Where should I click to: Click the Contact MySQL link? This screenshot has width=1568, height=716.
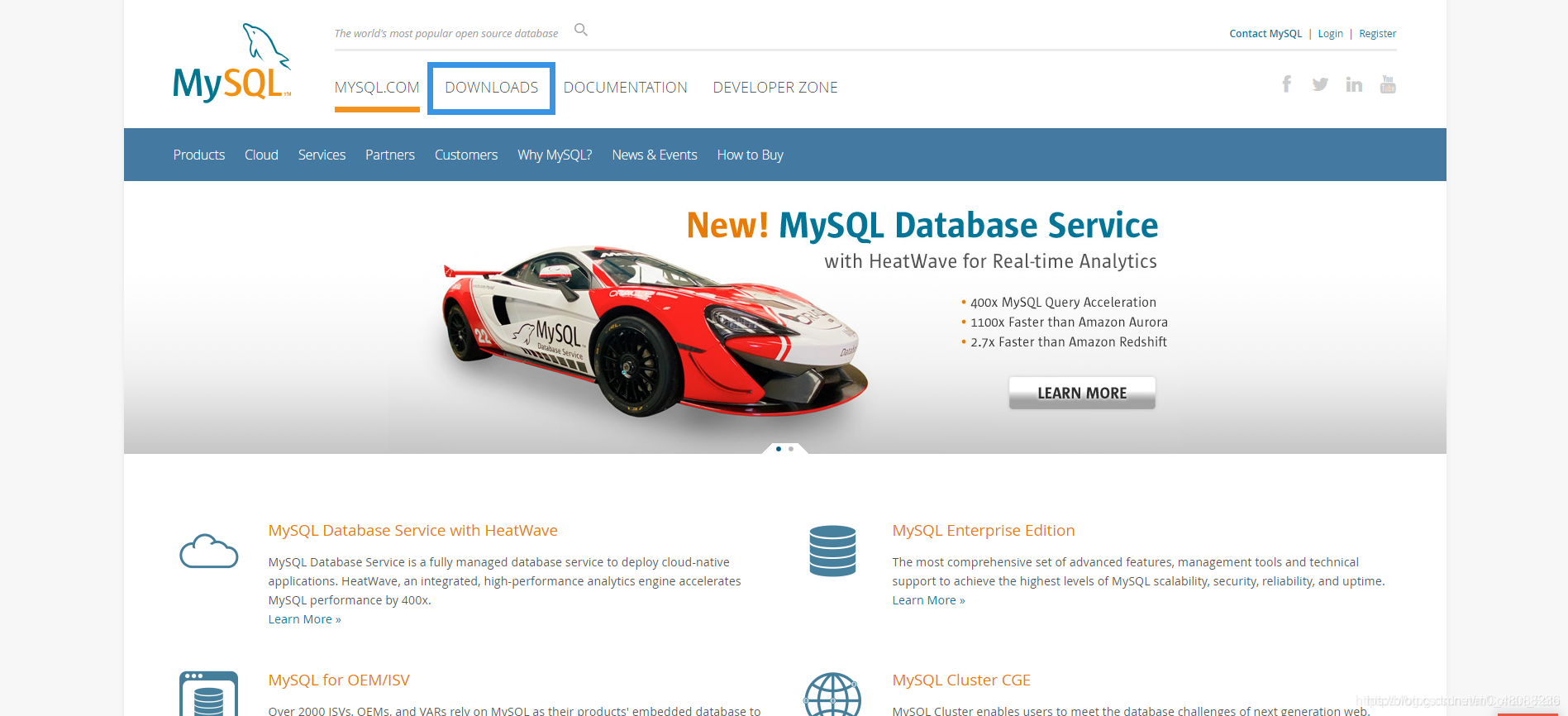click(1265, 34)
